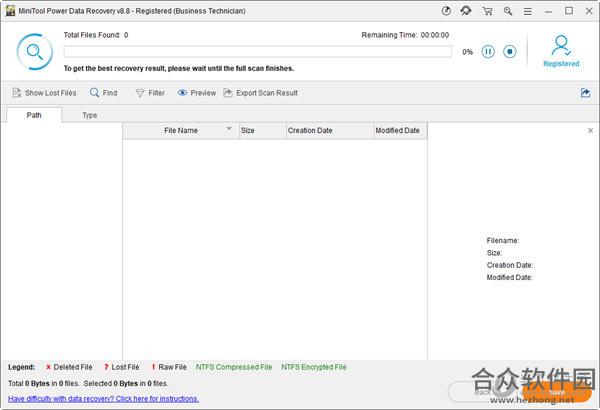The image size is (600, 410).
Task: Open the hamburger menu icon
Action: tap(528, 11)
